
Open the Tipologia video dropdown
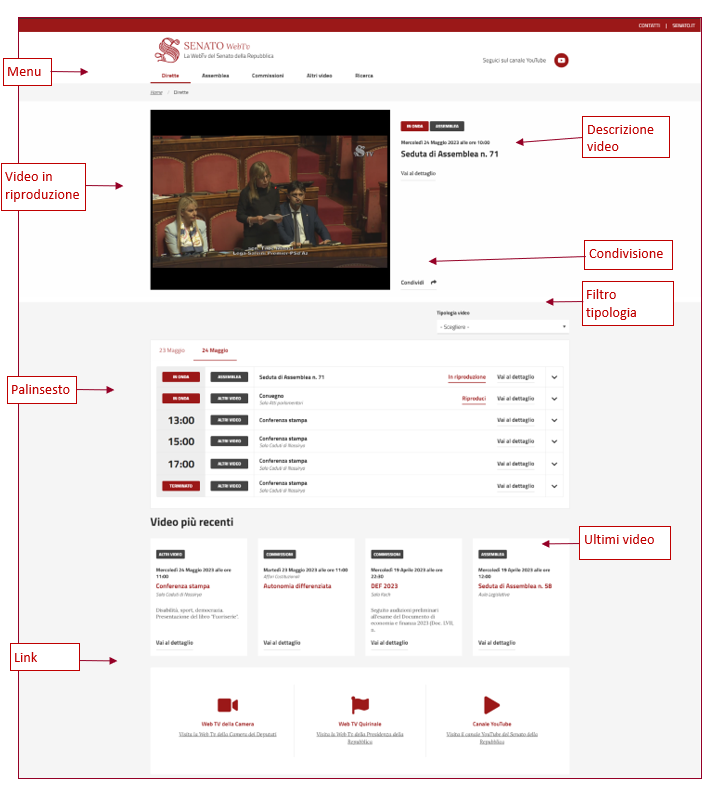[x=502, y=326]
